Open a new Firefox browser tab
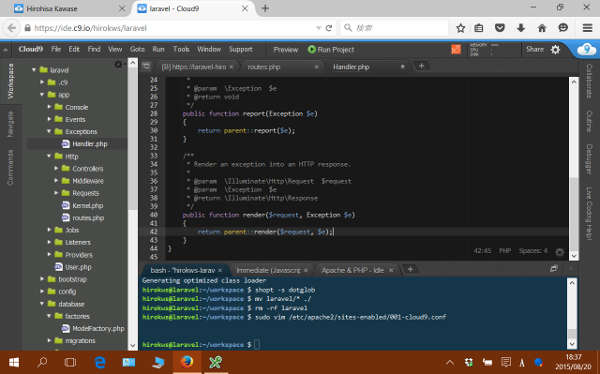This screenshot has width=600, height=374. click(265, 8)
